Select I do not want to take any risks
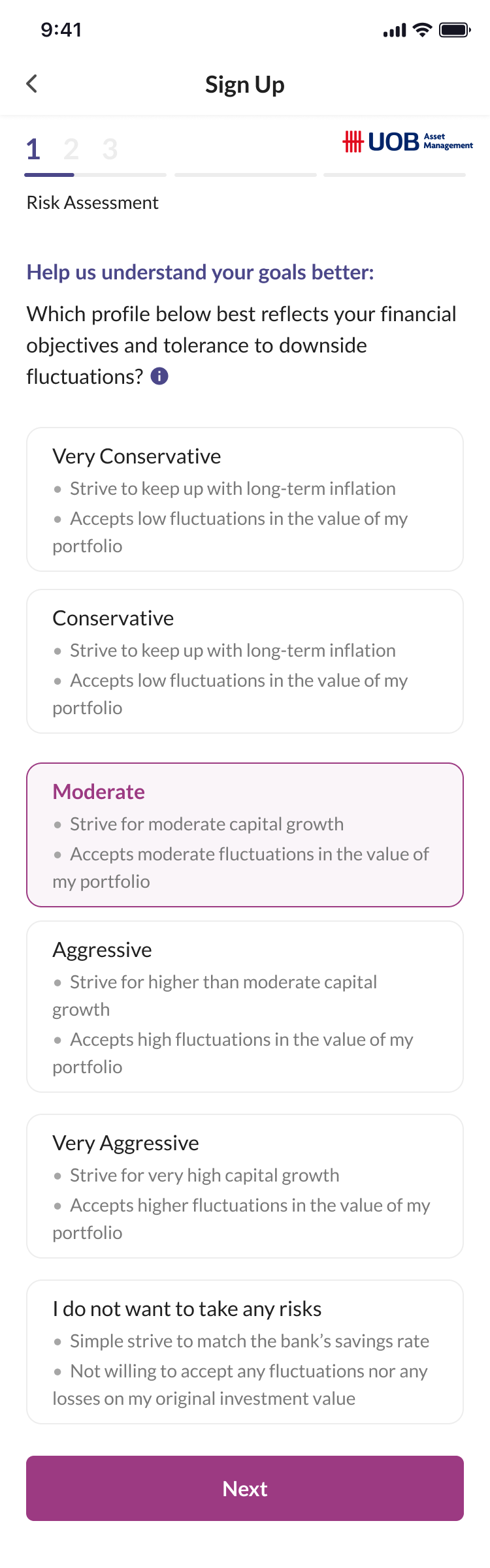This screenshot has height=1568, width=490. pyautogui.click(x=245, y=1352)
